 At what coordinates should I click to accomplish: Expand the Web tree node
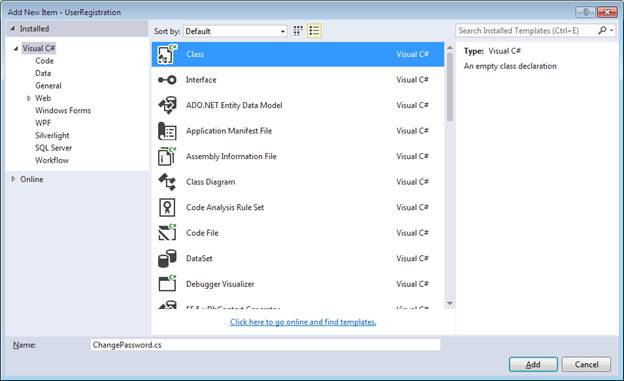[x=29, y=98]
